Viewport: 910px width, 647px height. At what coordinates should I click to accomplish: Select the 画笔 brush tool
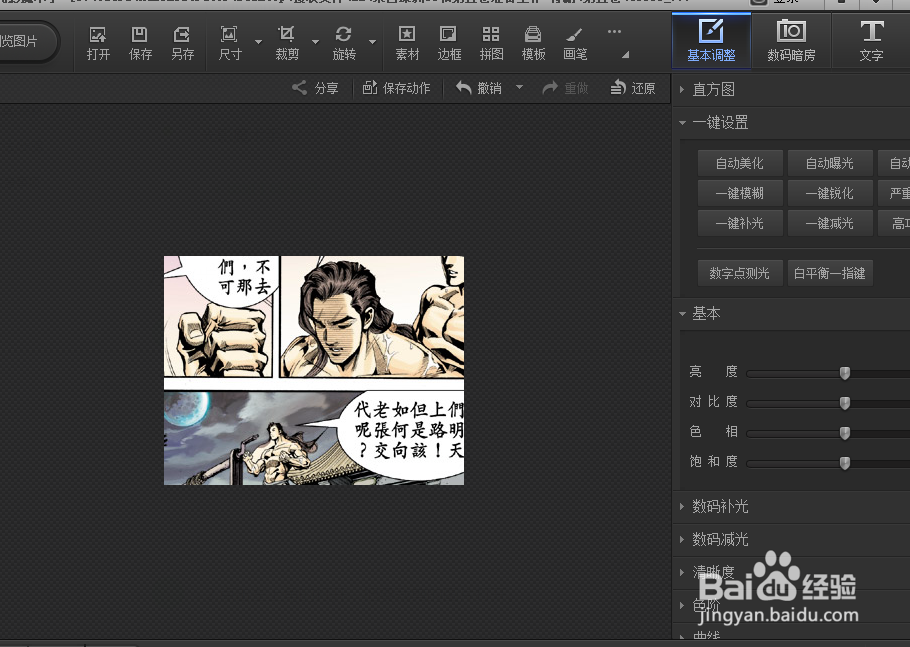575,44
